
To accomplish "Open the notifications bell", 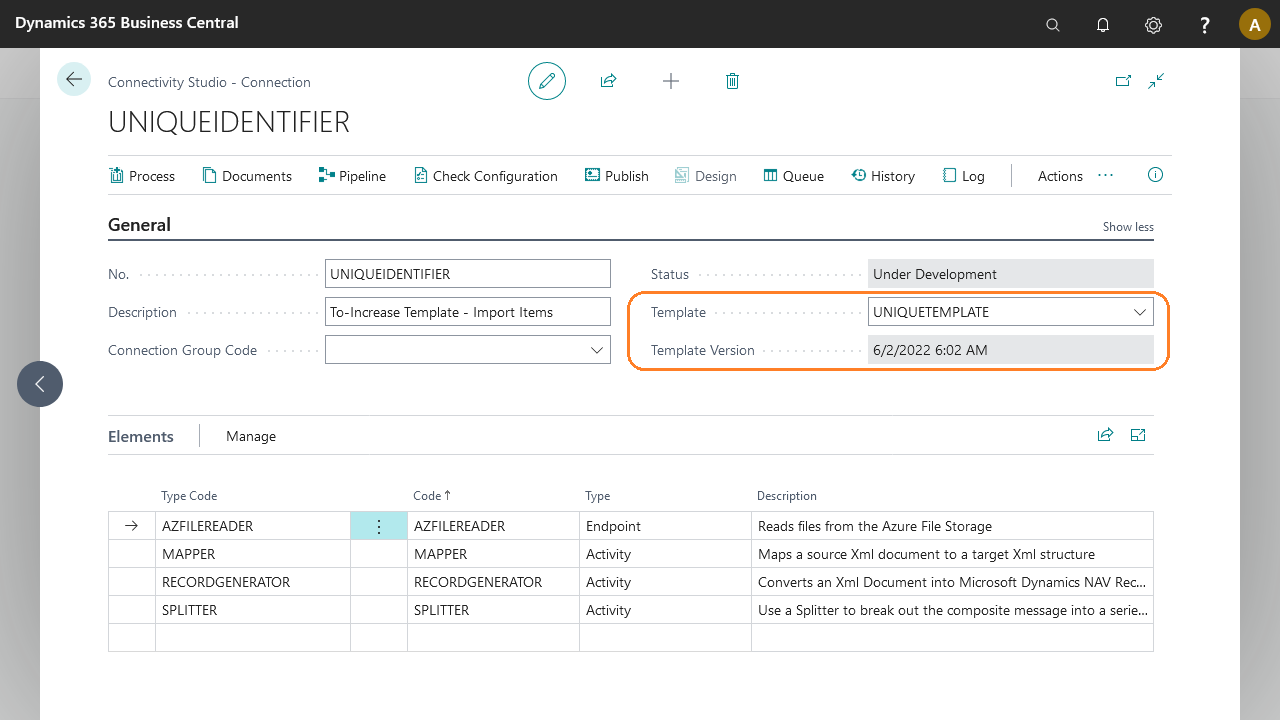I will coord(1103,25).
